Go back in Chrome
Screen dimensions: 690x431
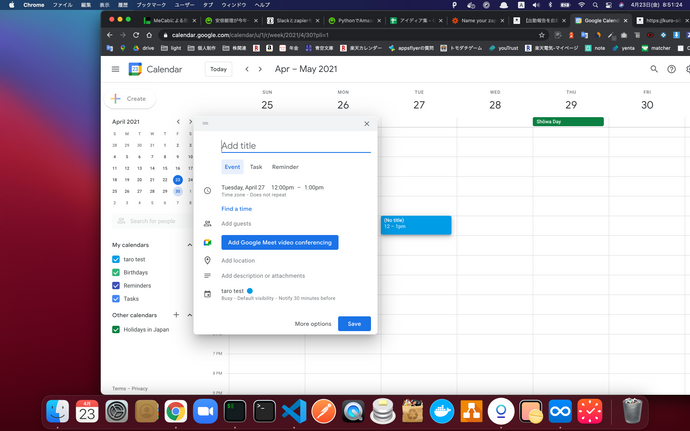tap(110, 35)
